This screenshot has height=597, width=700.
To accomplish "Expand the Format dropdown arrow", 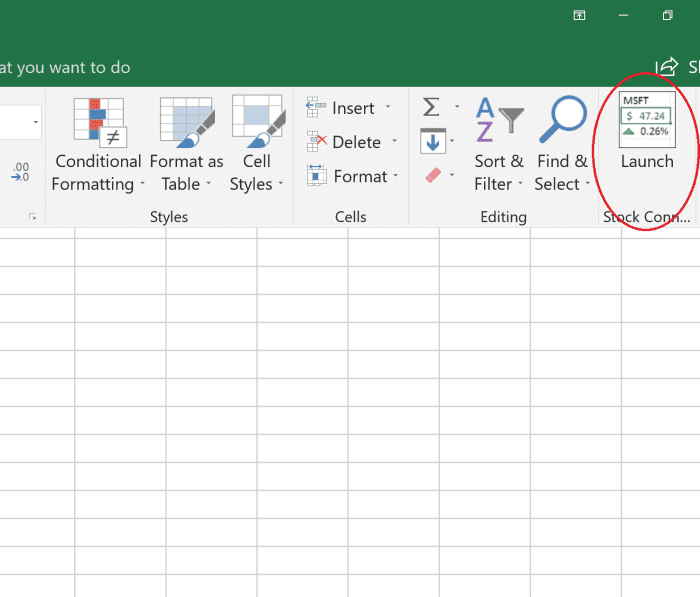I will pos(396,175).
